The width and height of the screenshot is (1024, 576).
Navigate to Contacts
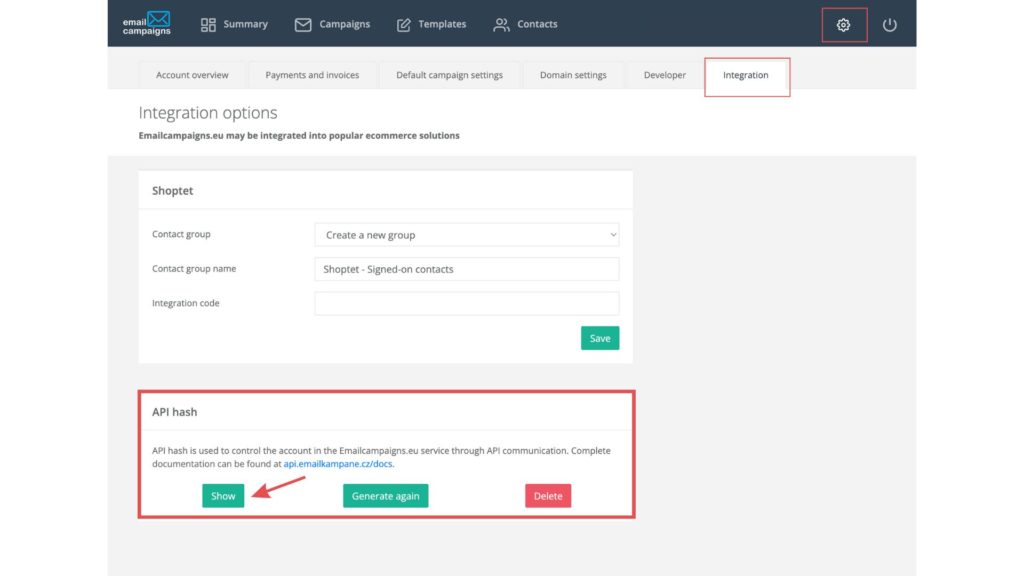(526, 24)
